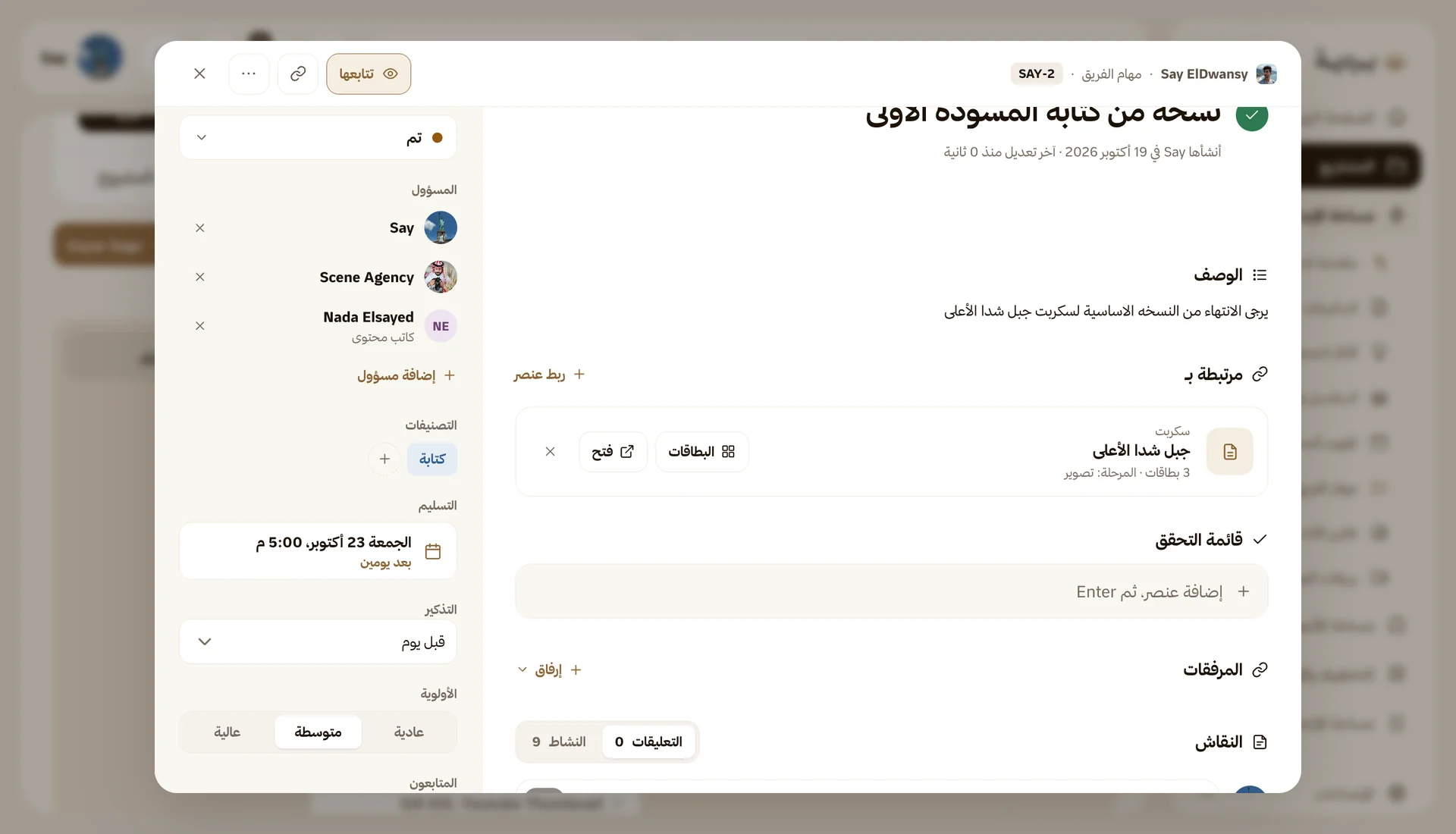Click the script document icon for جبل شدا الأعلى

(x=1230, y=452)
